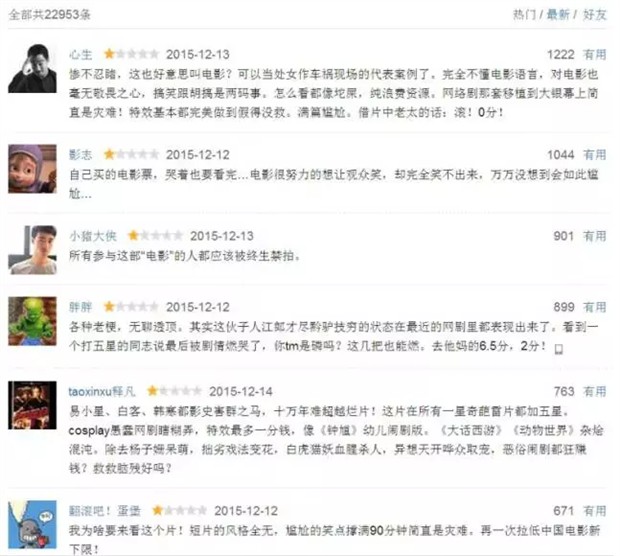This screenshot has height=556, width=620.
Task: Open 胖胖's green Hulk avatar
Action: coord(32,321)
